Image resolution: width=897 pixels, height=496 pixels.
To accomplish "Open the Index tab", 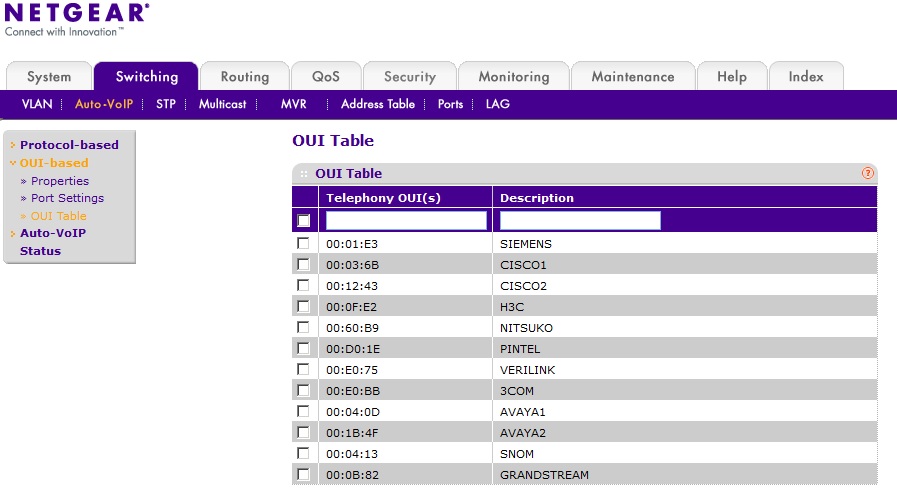I will pos(806,77).
